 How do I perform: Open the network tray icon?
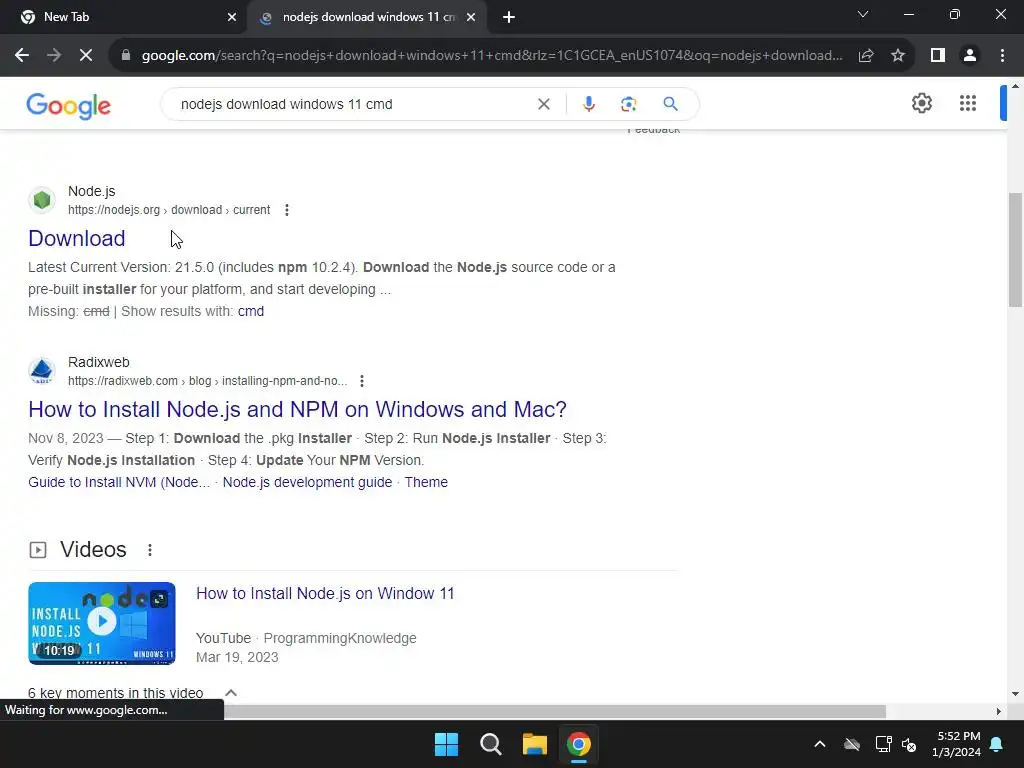(x=883, y=744)
